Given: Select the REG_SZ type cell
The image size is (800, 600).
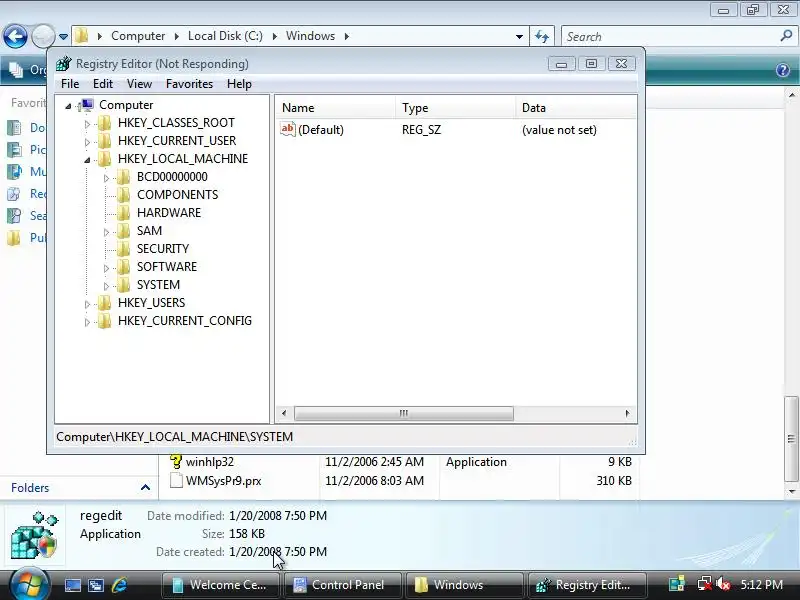Looking at the screenshot, I should coord(421,130).
